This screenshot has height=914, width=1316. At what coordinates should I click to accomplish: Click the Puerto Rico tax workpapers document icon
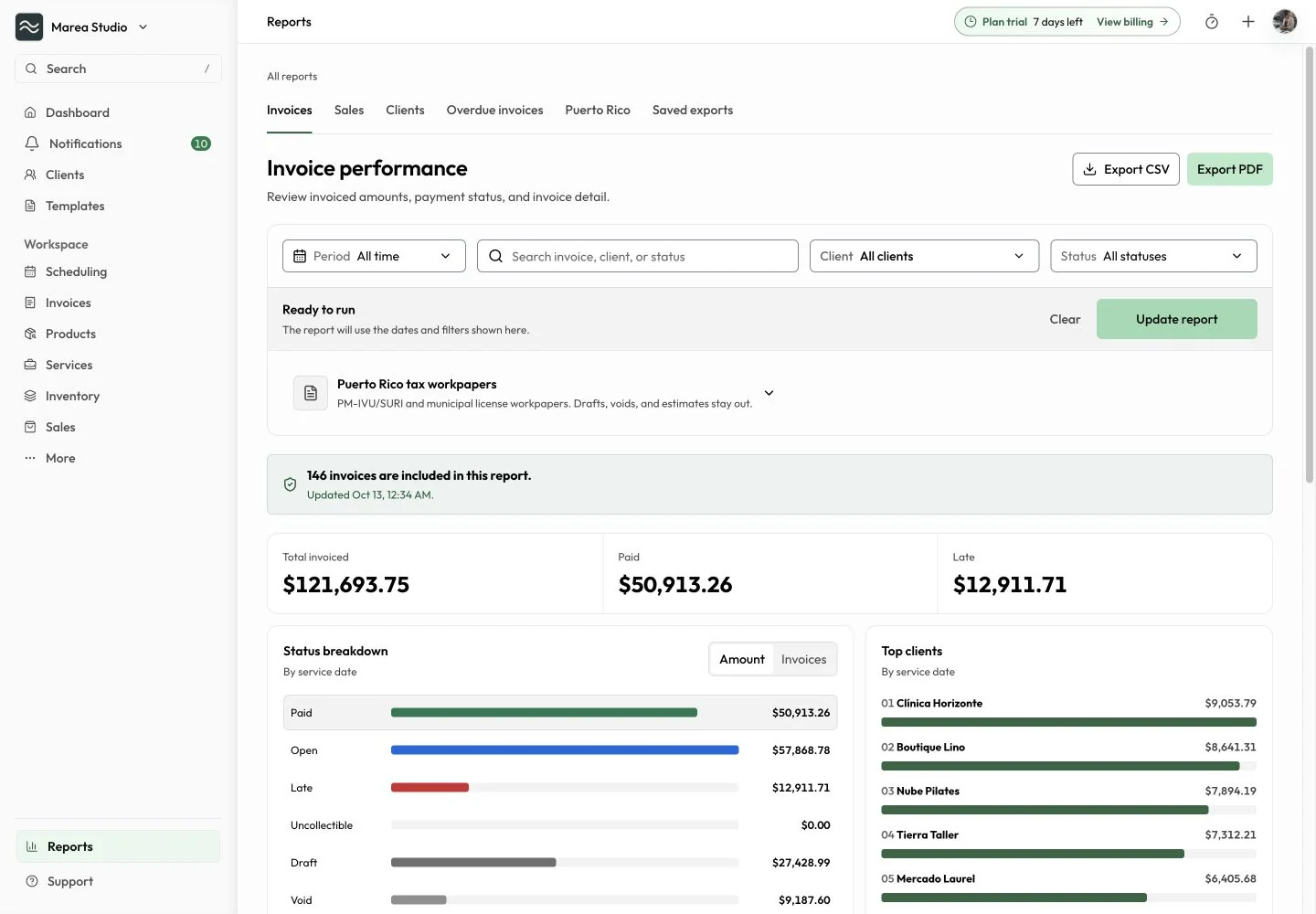pyautogui.click(x=311, y=393)
